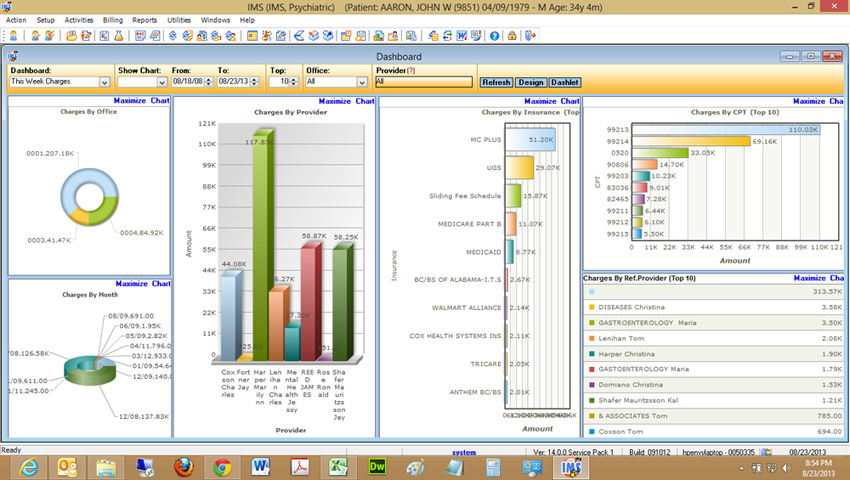Click the exit door icon in toolbar
This screenshot has height=480, width=850.
(530, 36)
